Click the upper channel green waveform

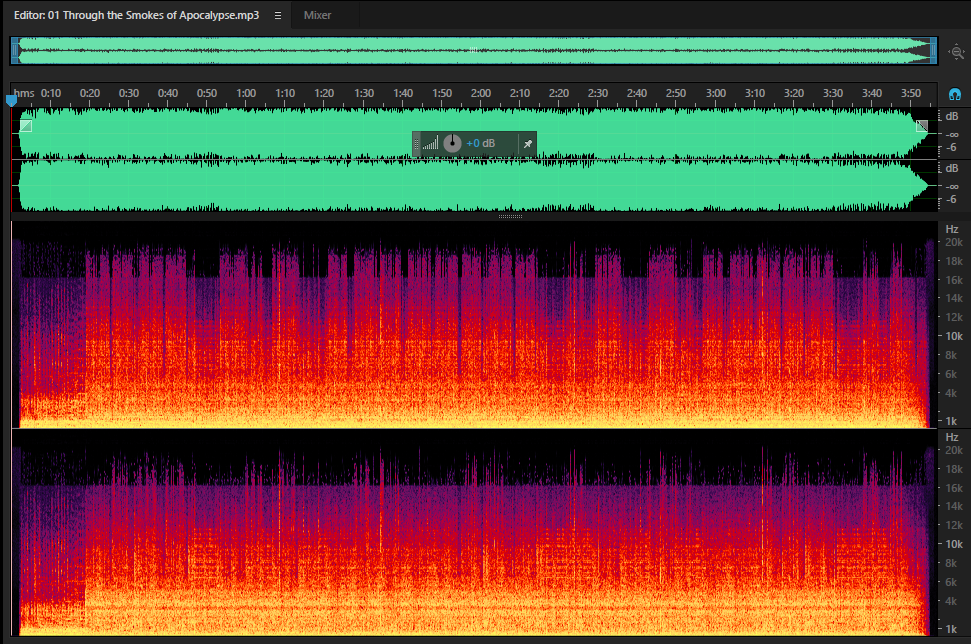[474, 133]
